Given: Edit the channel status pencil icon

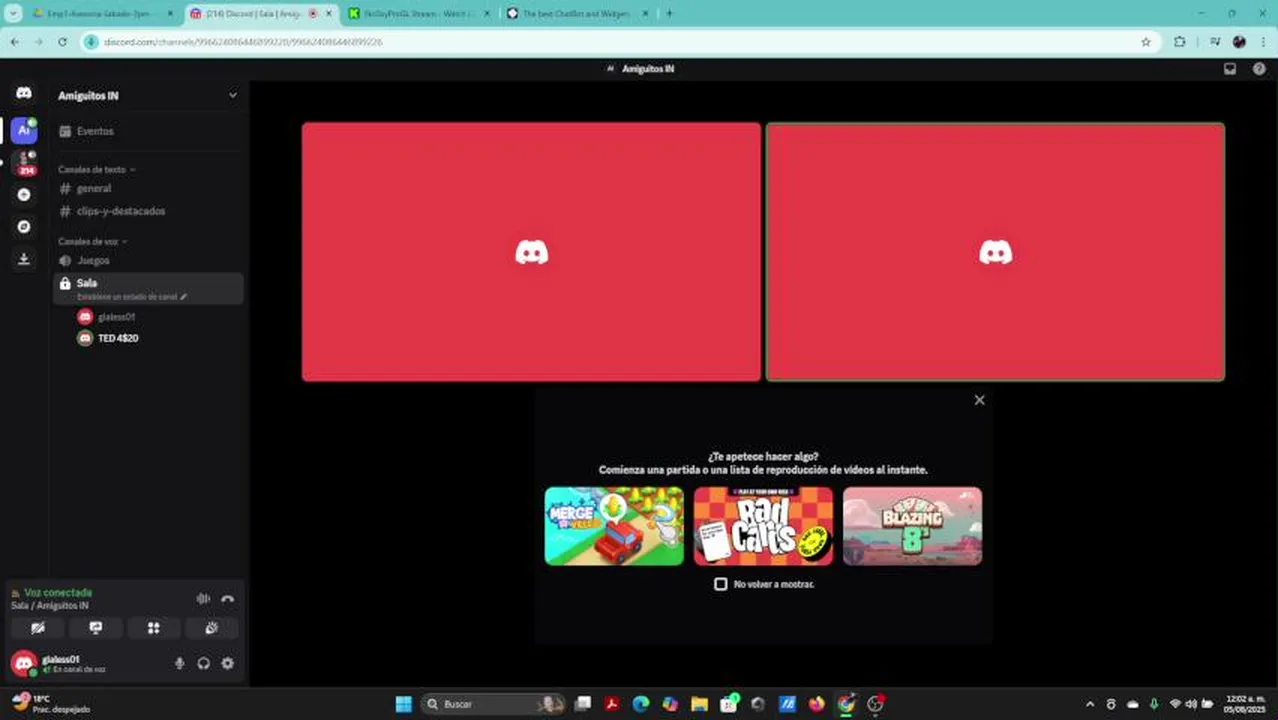Looking at the screenshot, I should click(x=183, y=297).
